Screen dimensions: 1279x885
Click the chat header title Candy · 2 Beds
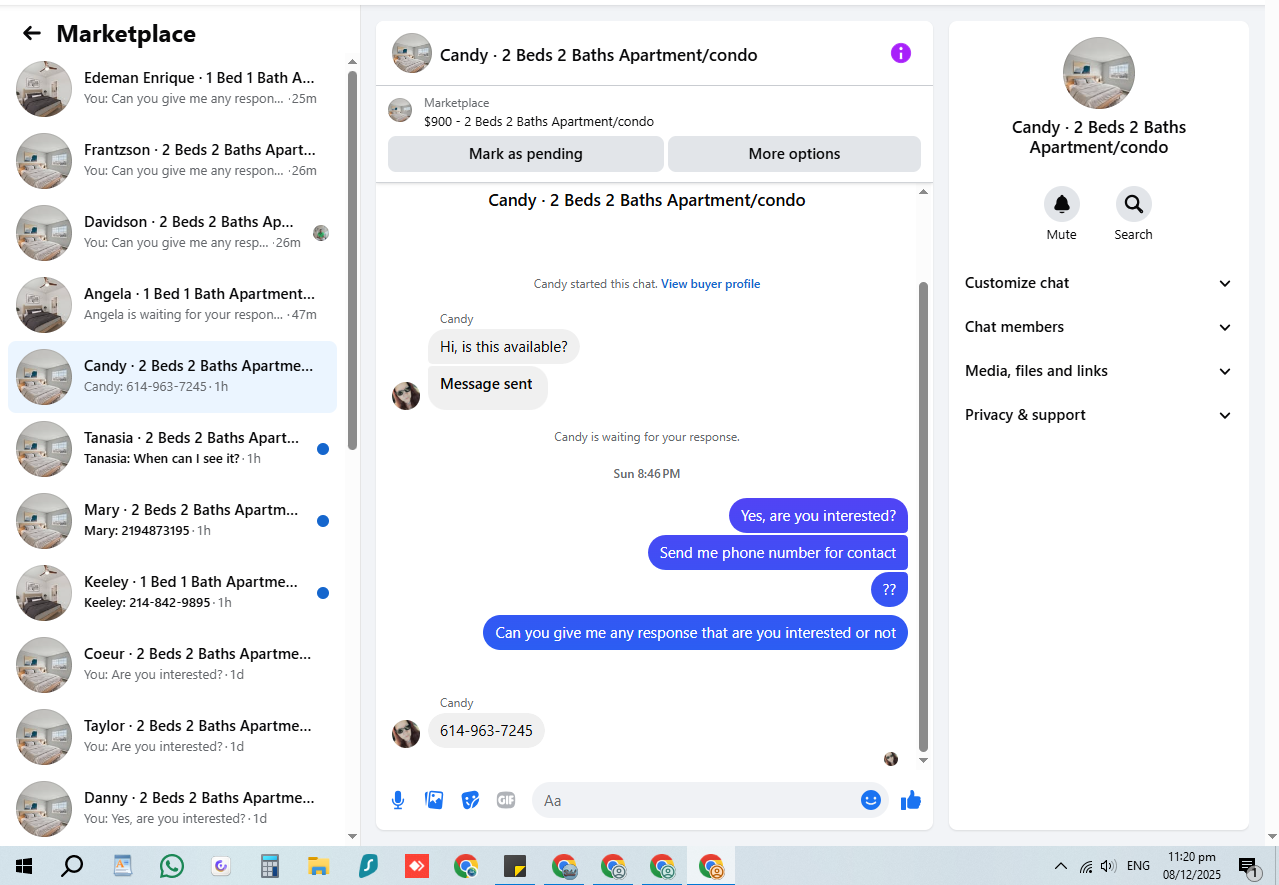tap(598, 55)
